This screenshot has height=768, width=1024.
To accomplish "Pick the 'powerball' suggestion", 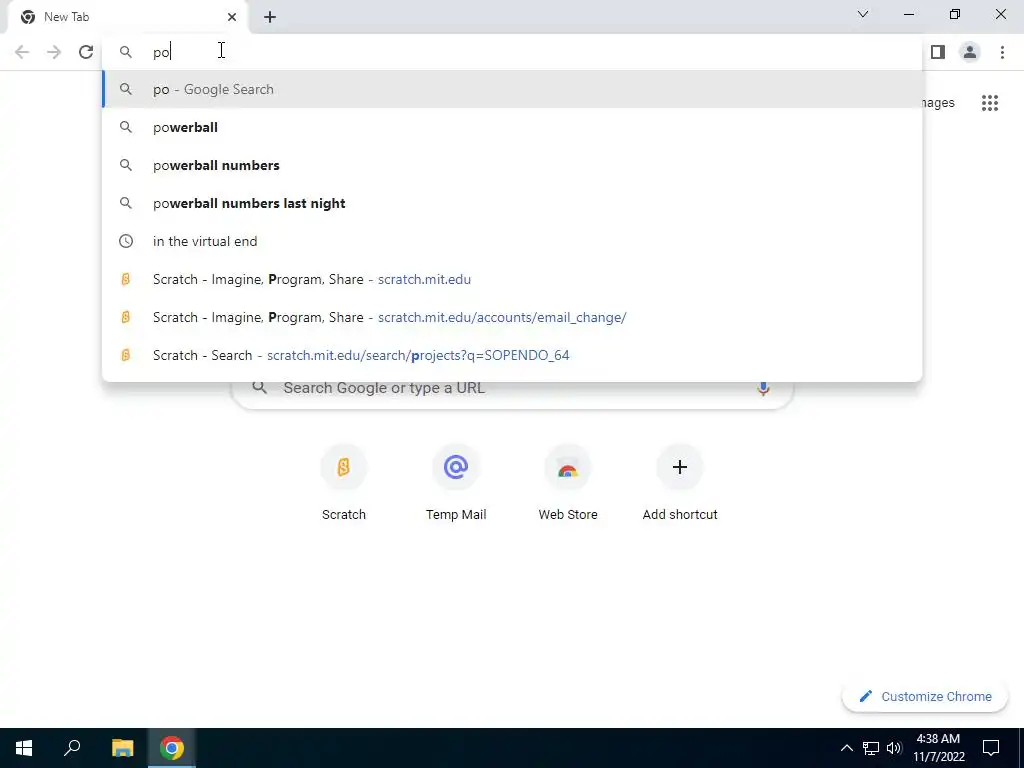I will pyautogui.click(x=513, y=127).
